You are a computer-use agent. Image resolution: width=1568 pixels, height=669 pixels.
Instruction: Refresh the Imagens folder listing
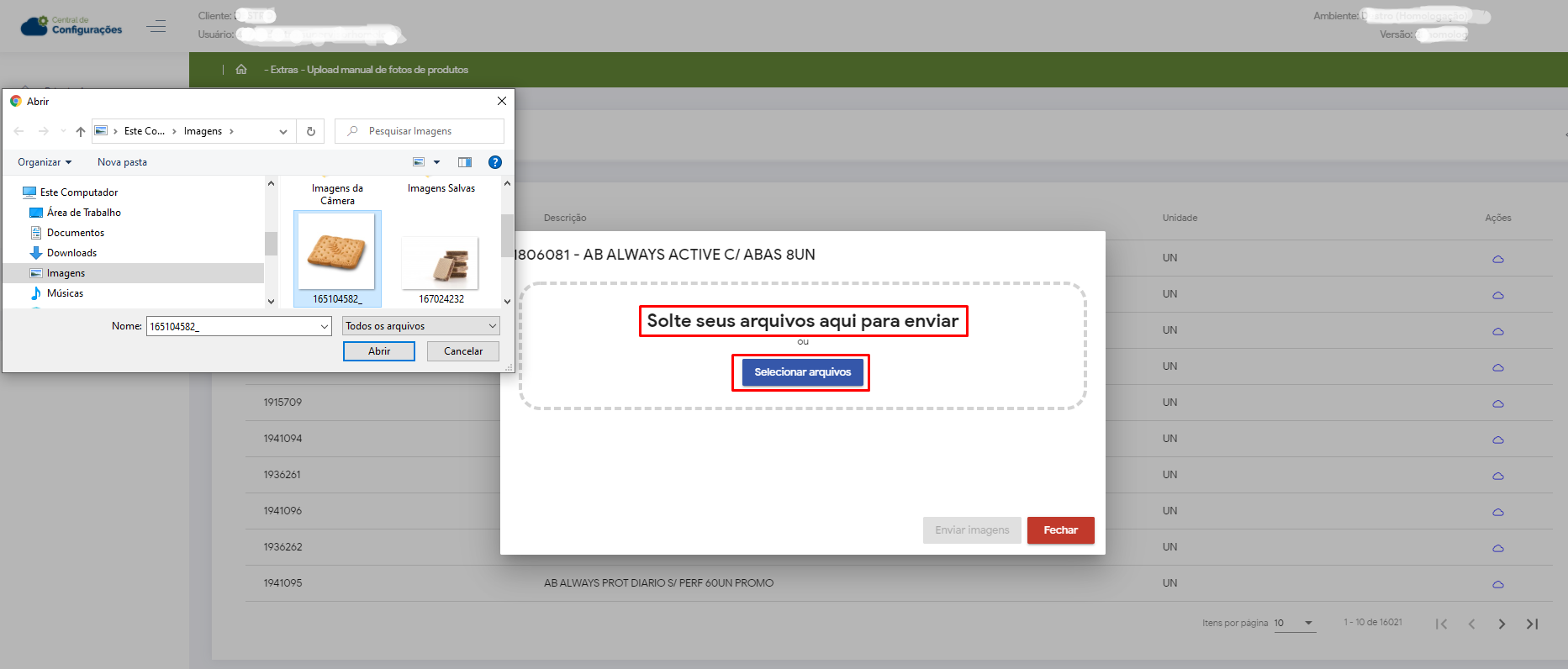(x=311, y=131)
